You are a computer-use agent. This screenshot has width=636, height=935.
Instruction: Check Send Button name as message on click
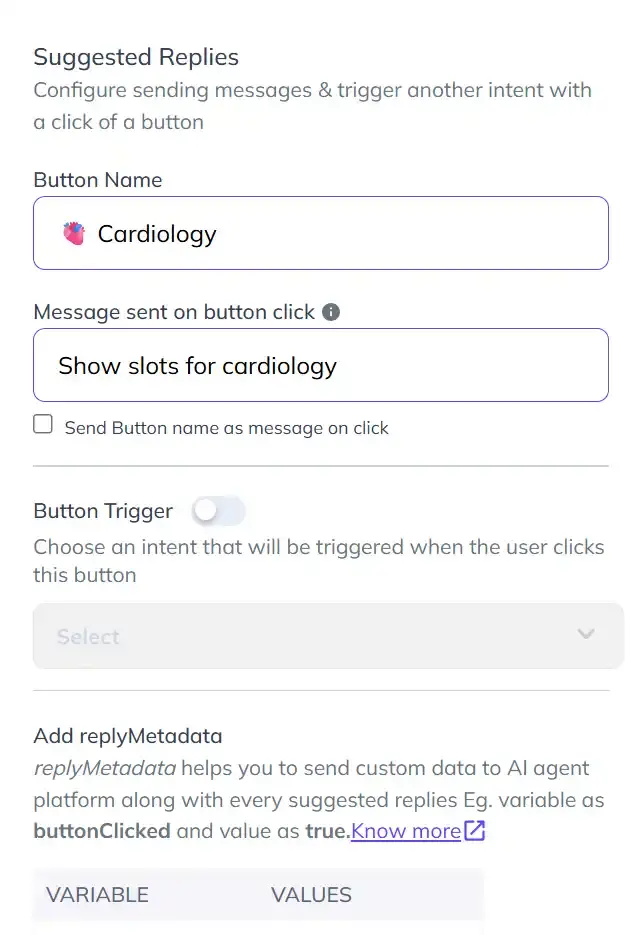point(43,424)
